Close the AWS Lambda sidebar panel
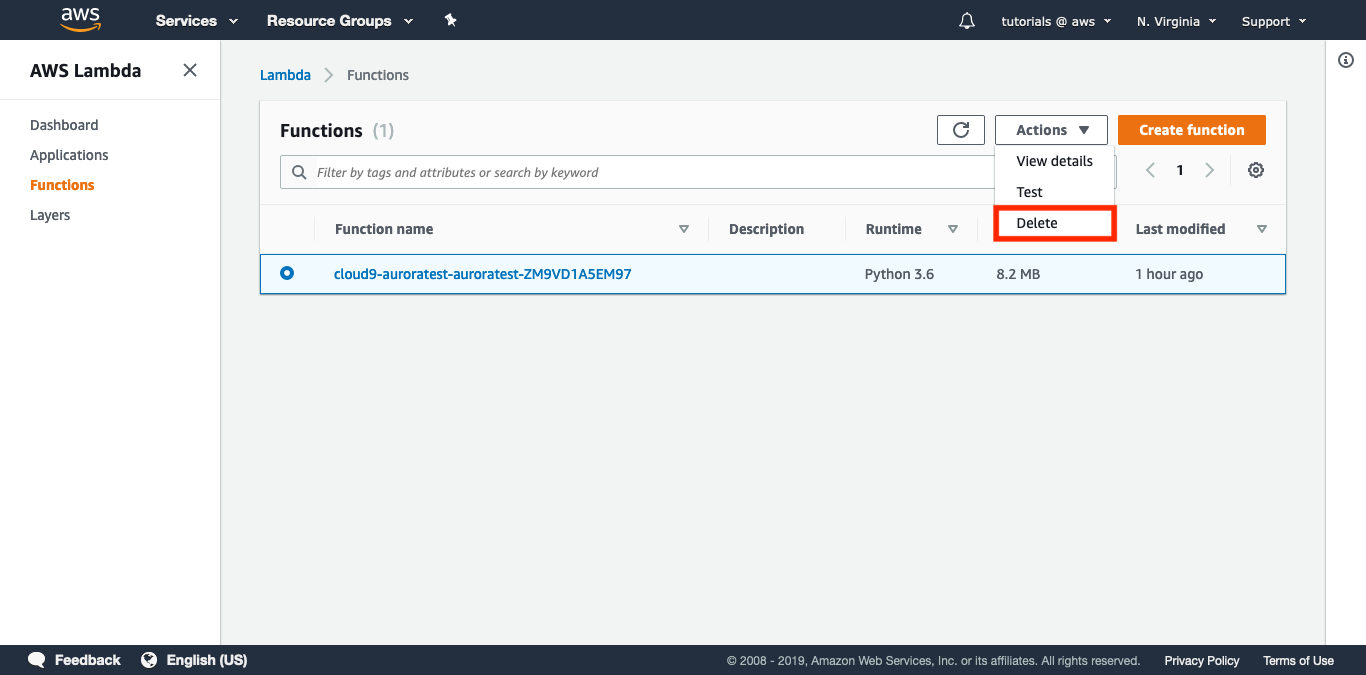 pyautogui.click(x=190, y=70)
